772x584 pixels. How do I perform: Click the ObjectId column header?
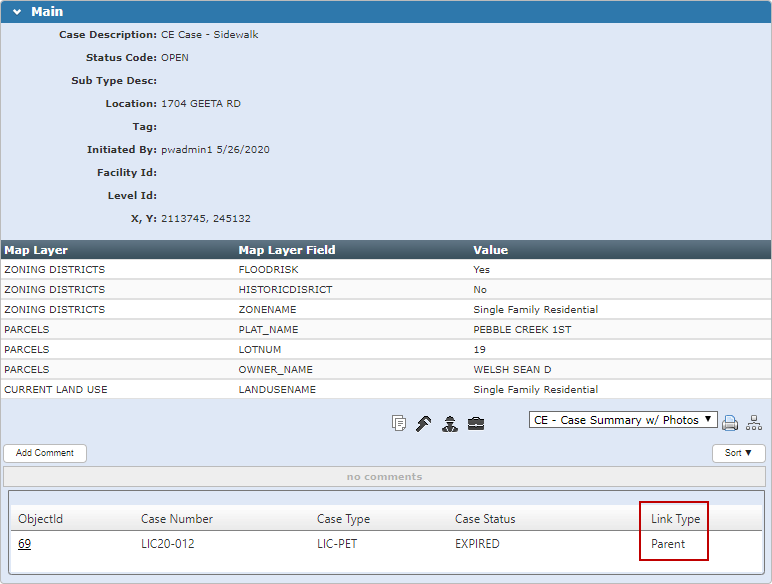pyautogui.click(x=40, y=519)
